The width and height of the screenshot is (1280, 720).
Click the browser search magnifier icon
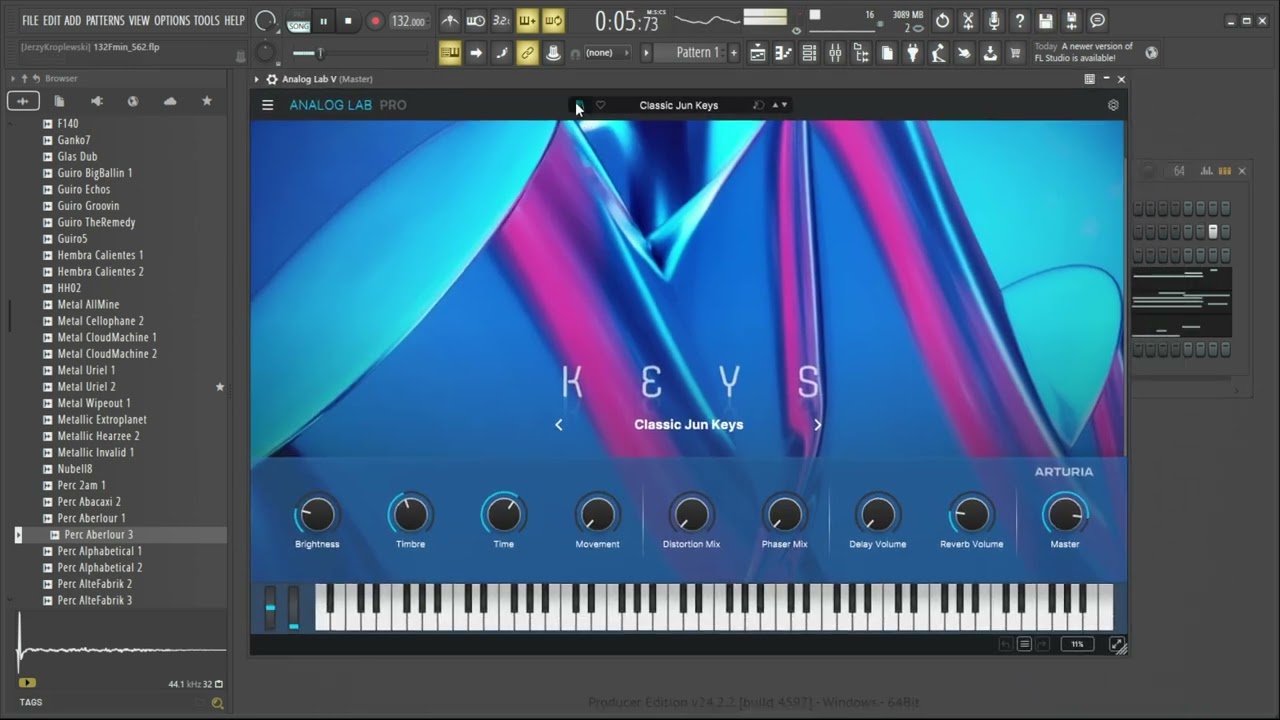click(217, 704)
